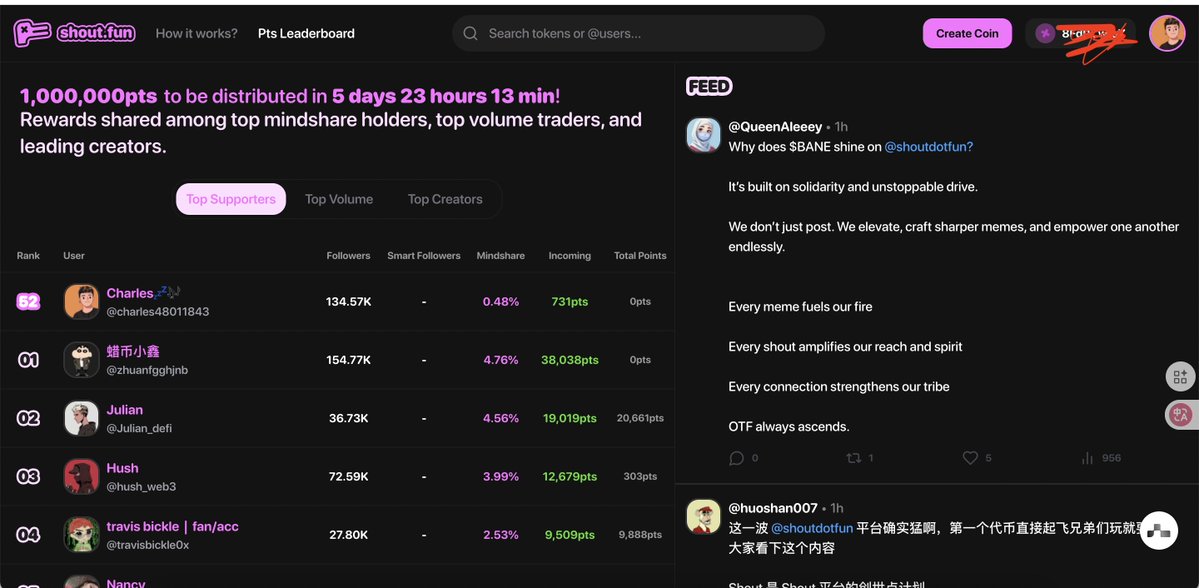Click travis bickle's avatar
Screen dimensions: 1199x588
coord(81,534)
